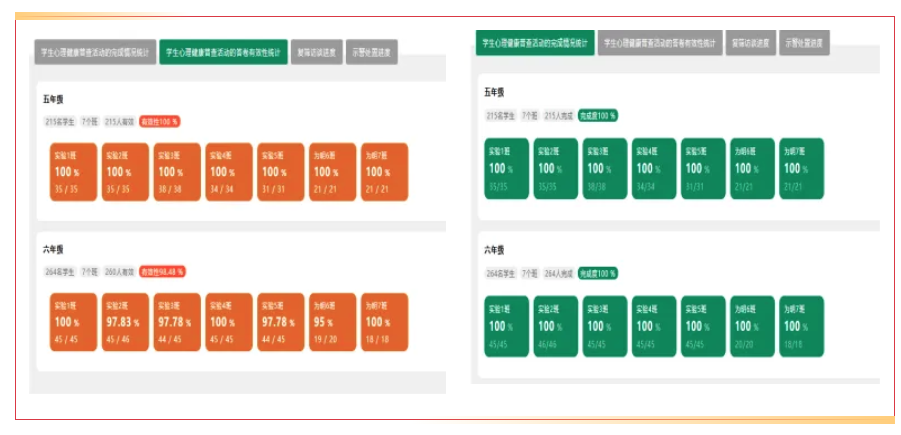The height and width of the screenshot is (435, 901).
Task: Select the green 为明7班 card showing 18/18
Action: click(x=801, y=326)
